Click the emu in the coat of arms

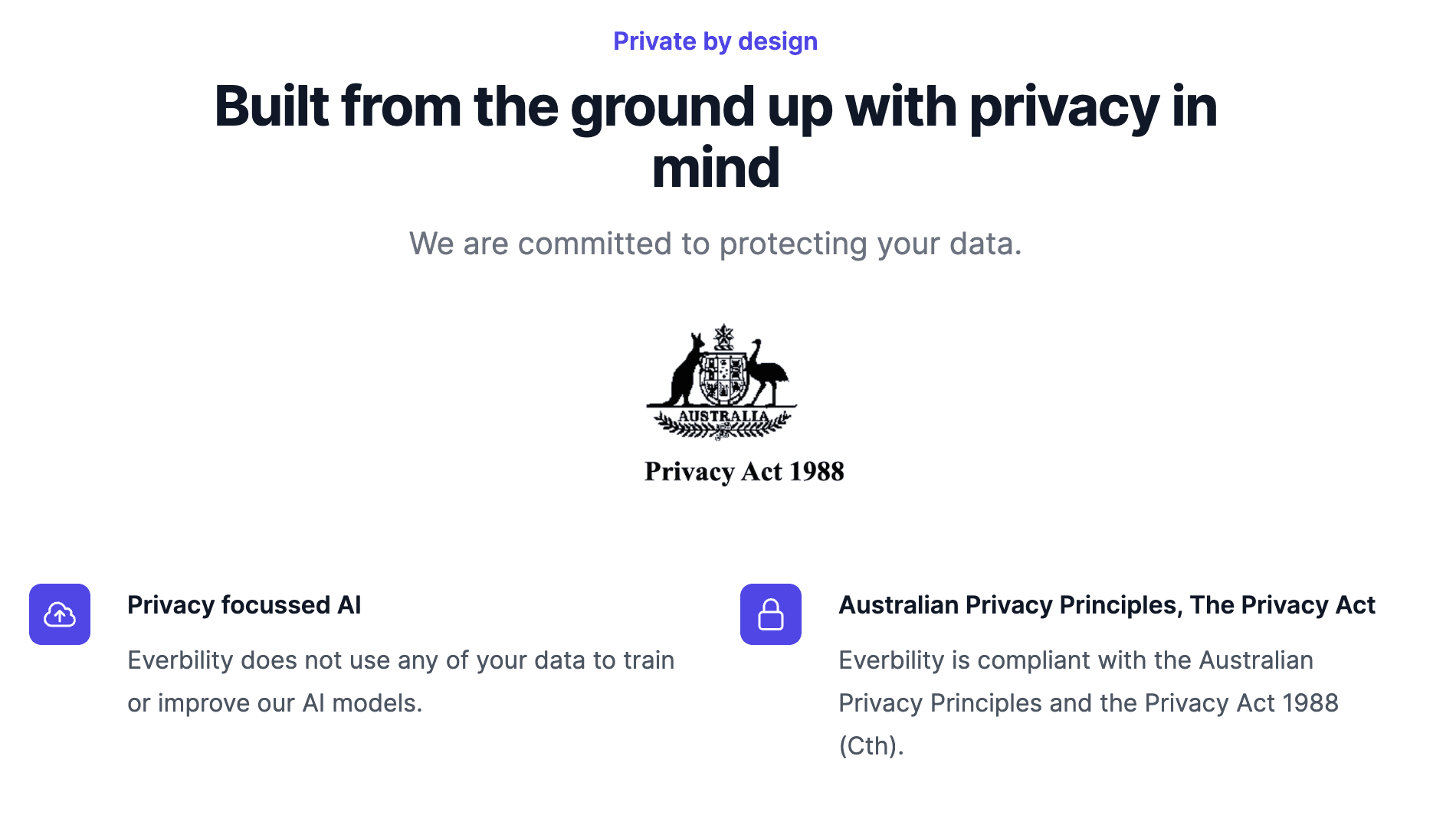pos(767,372)
